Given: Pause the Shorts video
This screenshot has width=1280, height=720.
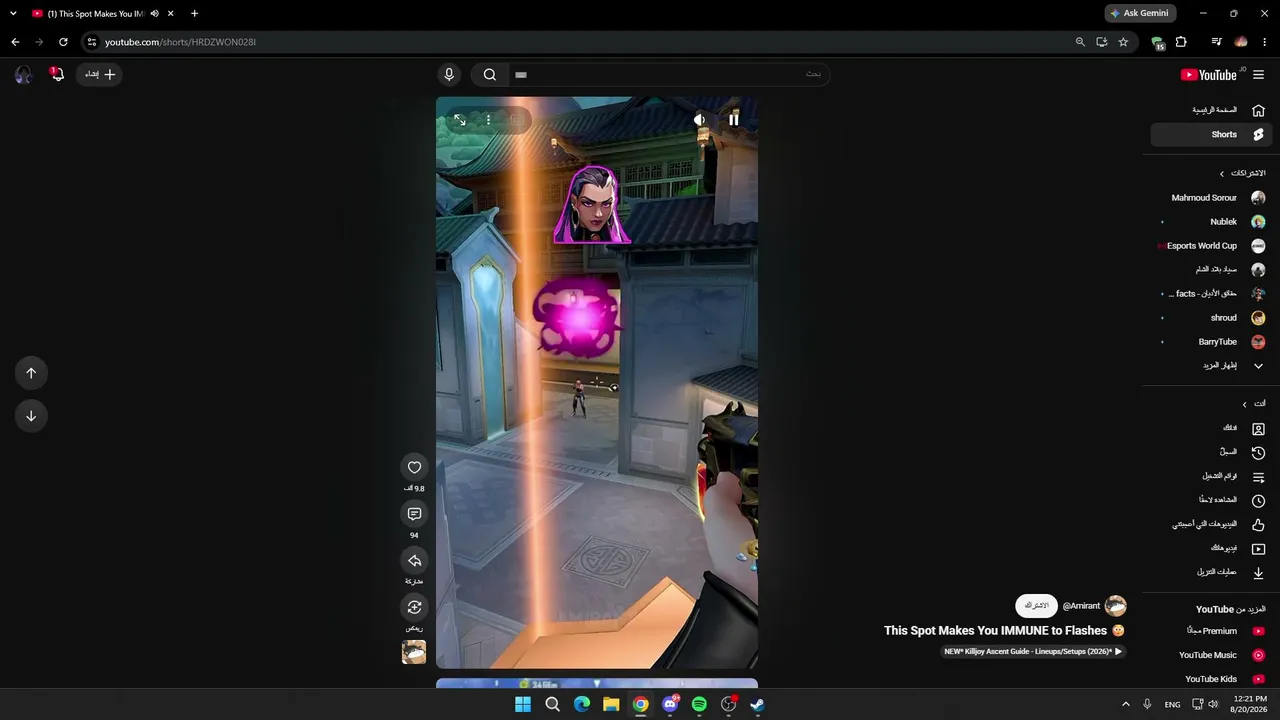Looking at the screenshot, I should coord(733,119).
